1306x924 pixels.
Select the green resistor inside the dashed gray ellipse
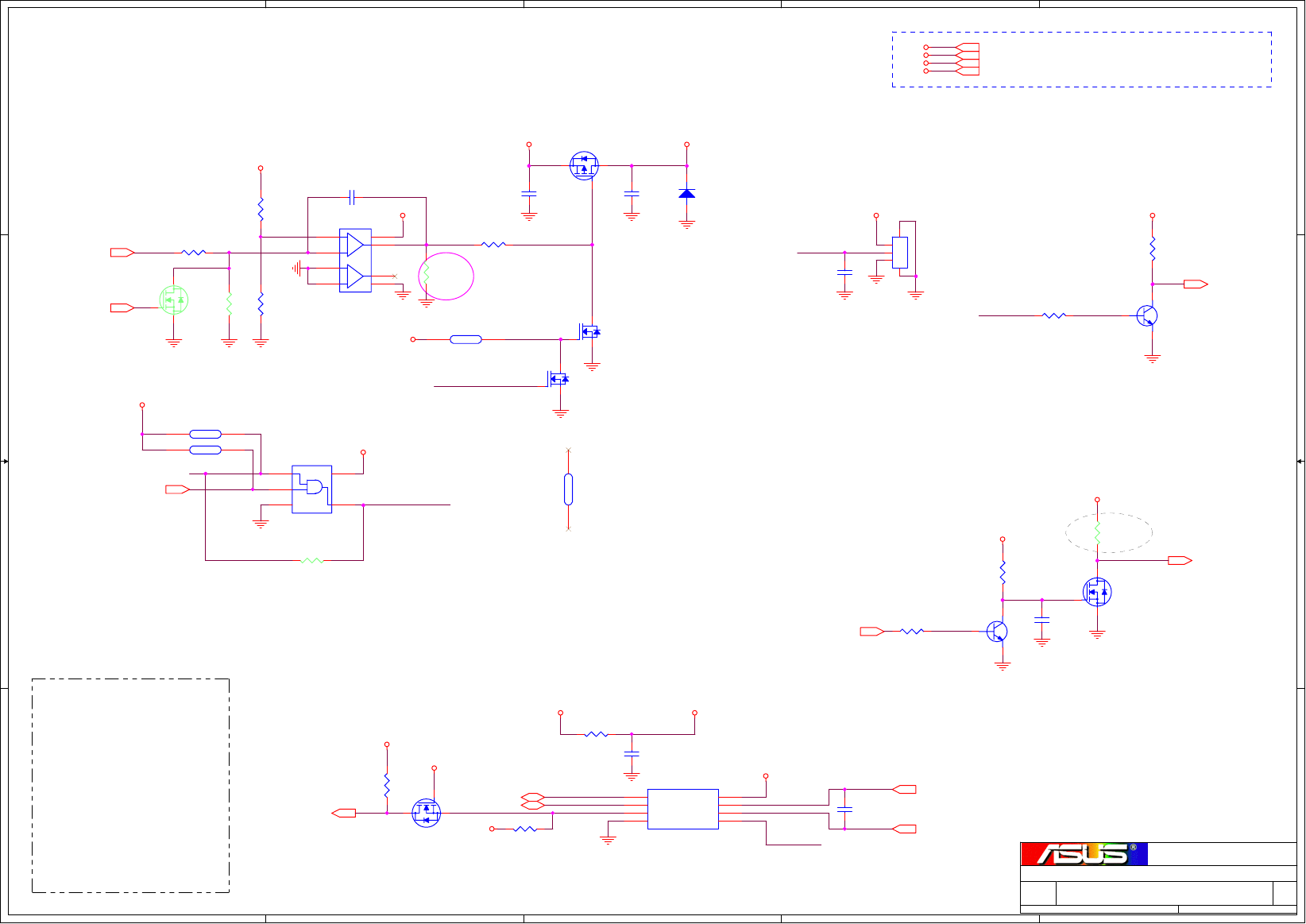click(x=1097, y=532)
